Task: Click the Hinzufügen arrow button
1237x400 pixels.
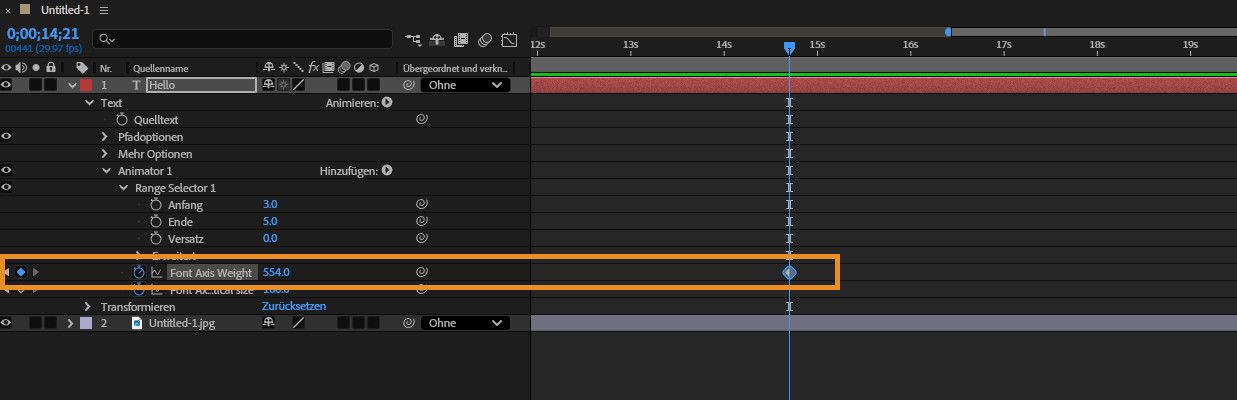Action: point(387,170)
